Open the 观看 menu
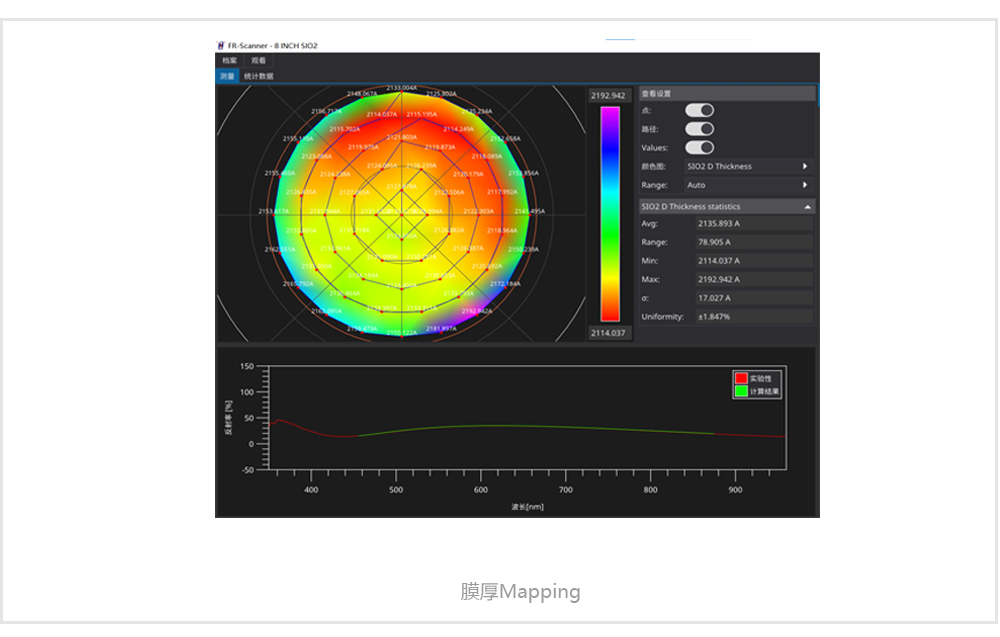Screen dimensions: 1000x637 pyautogui.click(x=259, y=61)
